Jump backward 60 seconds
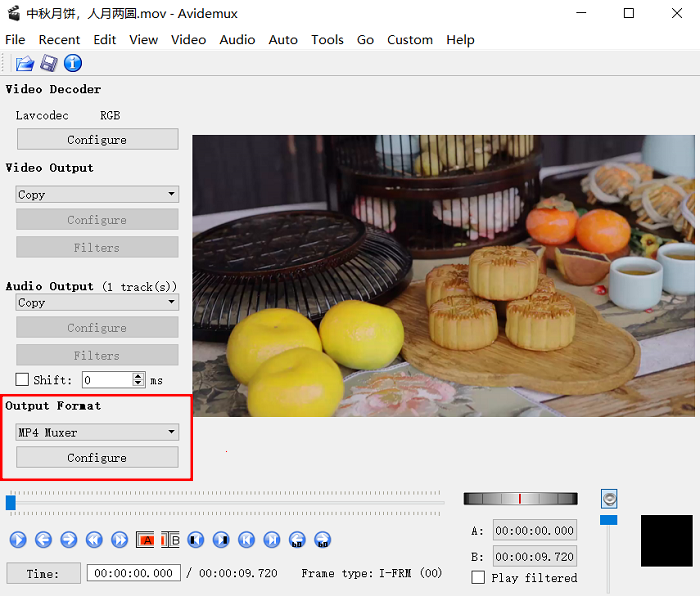The height and width of the screenshot is (596, 700). [x=297, y=540]
